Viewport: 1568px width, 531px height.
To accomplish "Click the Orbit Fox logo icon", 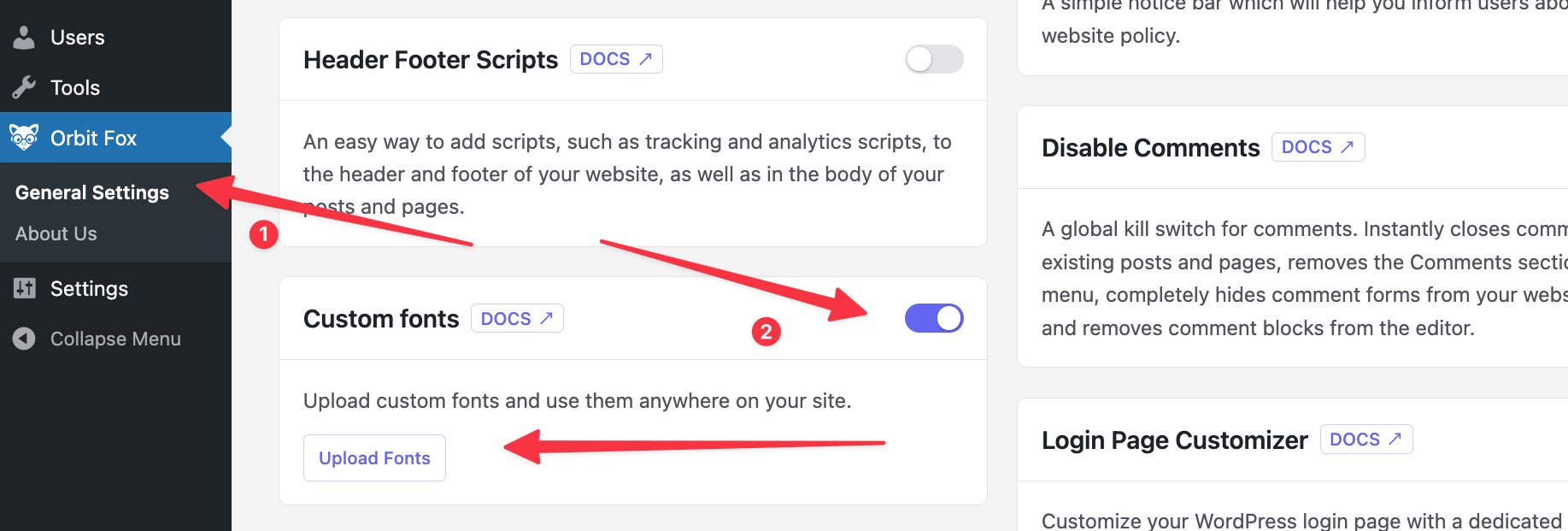I will tap(24, 138).
